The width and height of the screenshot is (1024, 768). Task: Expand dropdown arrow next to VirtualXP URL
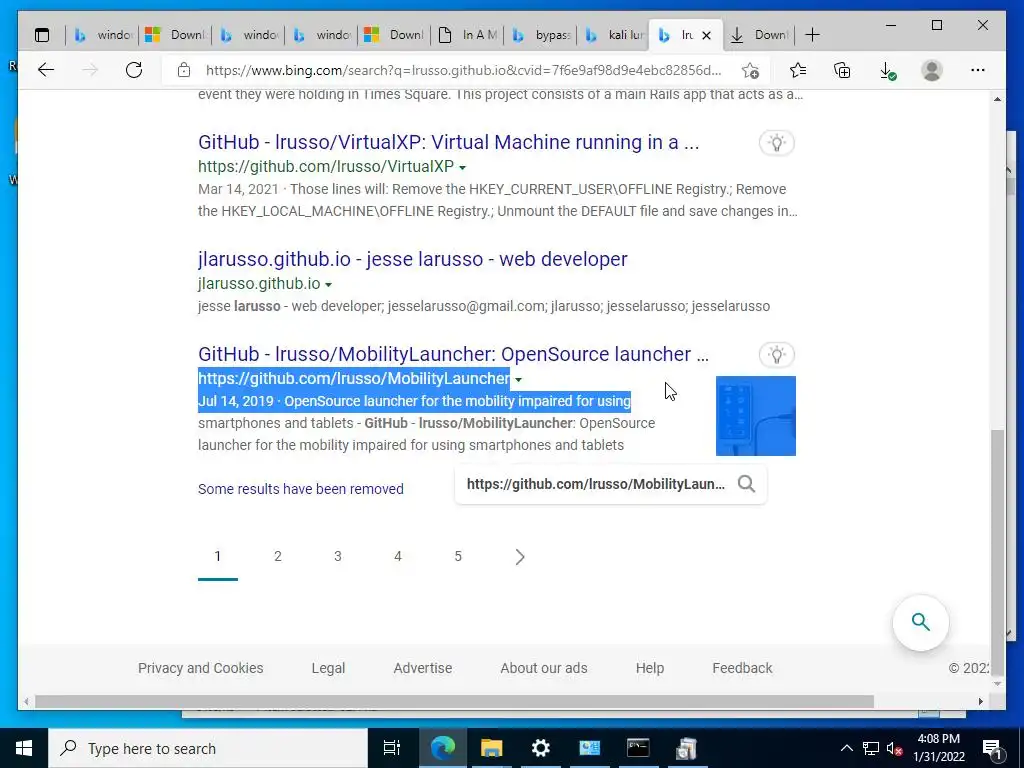click(462, 168)
